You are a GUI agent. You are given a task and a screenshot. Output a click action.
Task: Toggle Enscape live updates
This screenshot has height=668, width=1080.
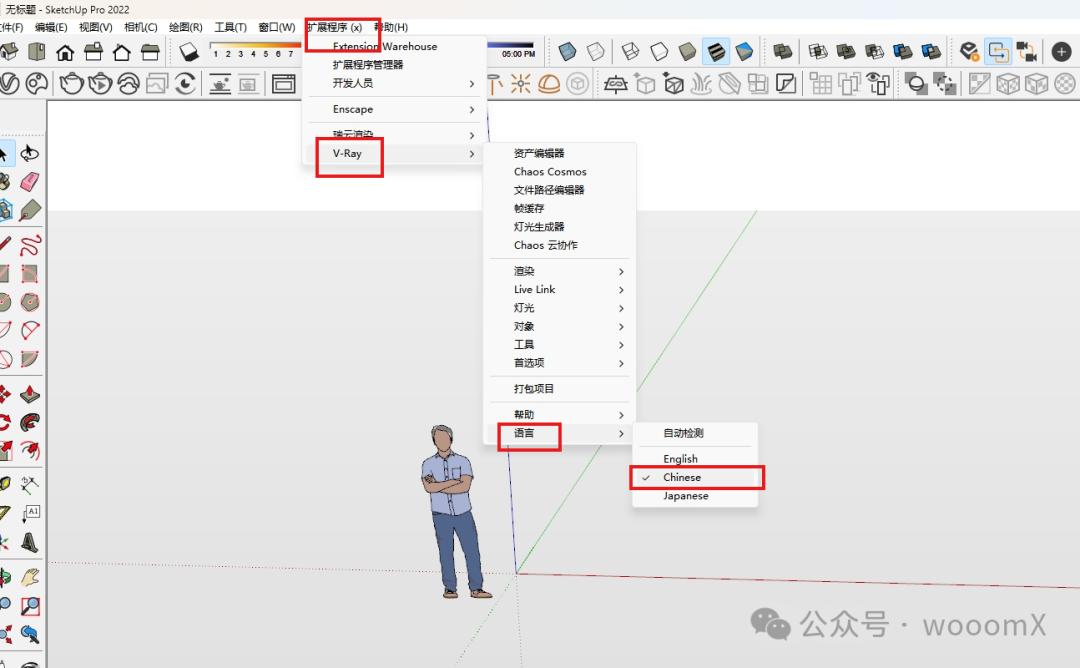click(x=998, y=52)
